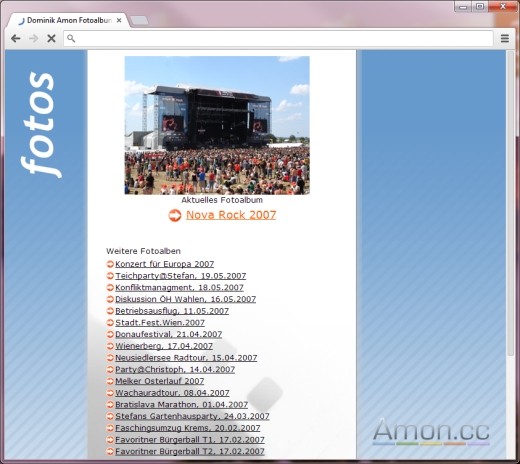This screenshot has height=464, width=520.
Task: Open Wienerberg, 17.04.2007 album
Action: coord(164,346)
